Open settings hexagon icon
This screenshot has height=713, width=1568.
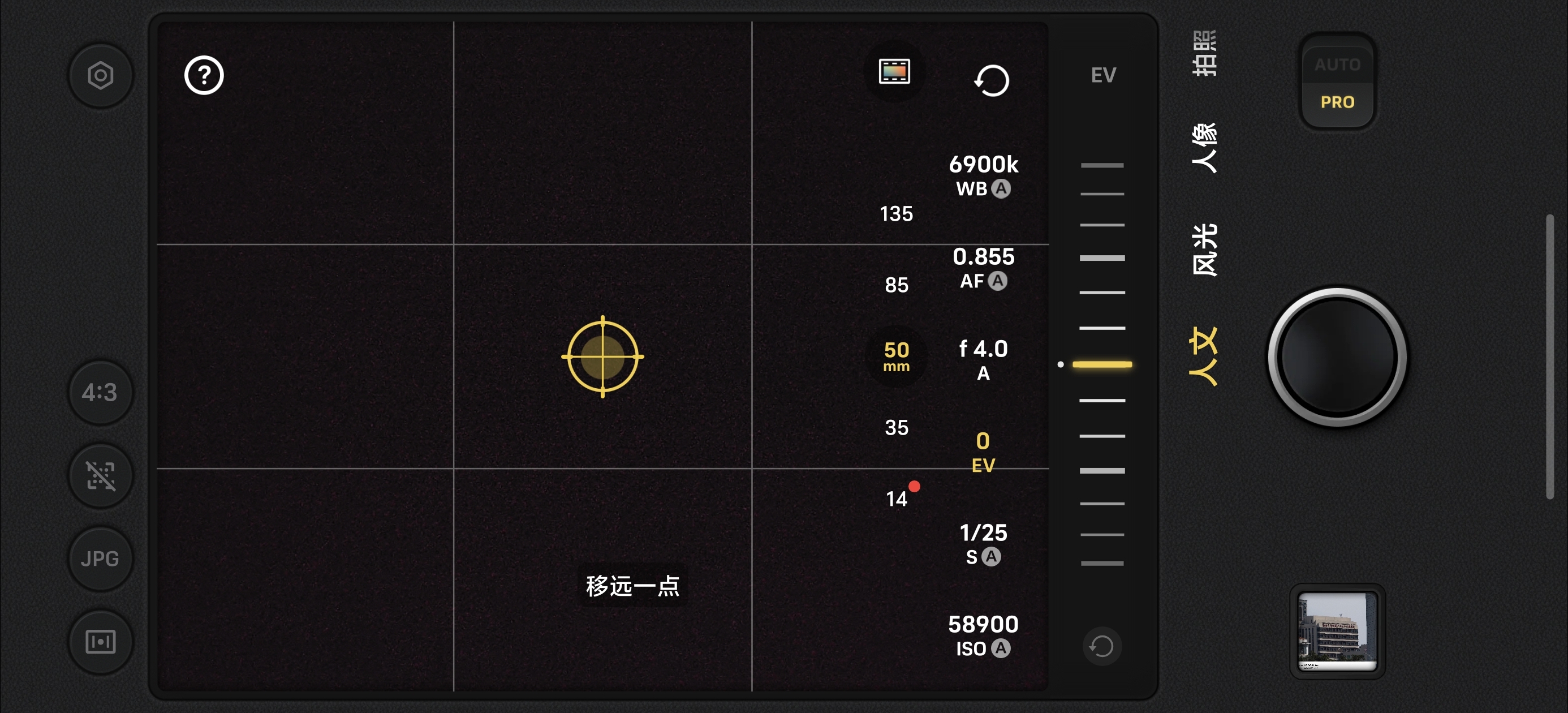(x=101, y=75)
